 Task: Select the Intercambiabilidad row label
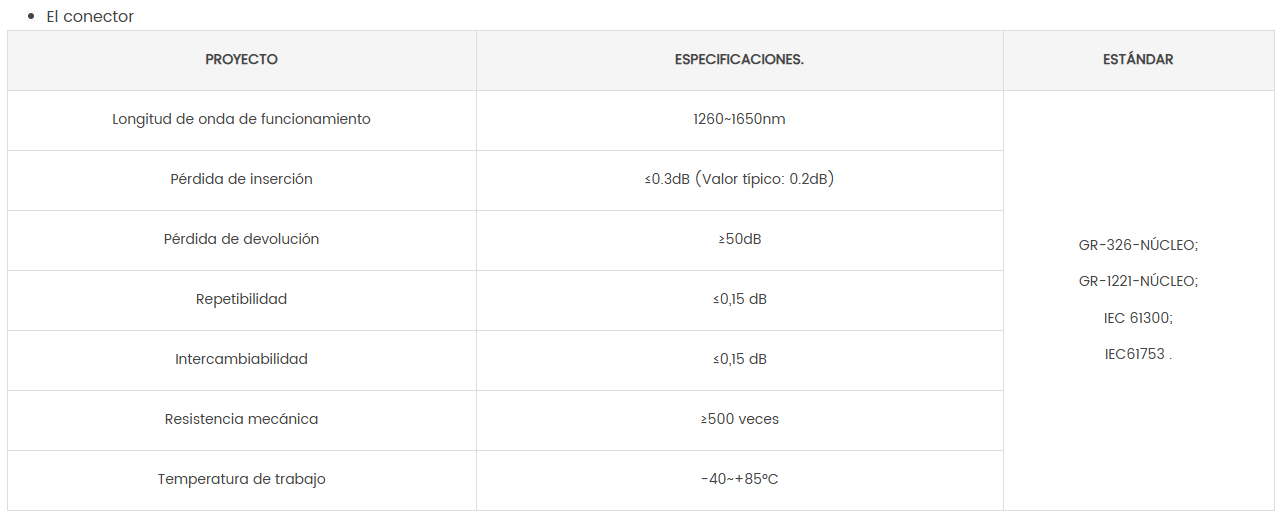pyautogui.click(x=242, y=359)
